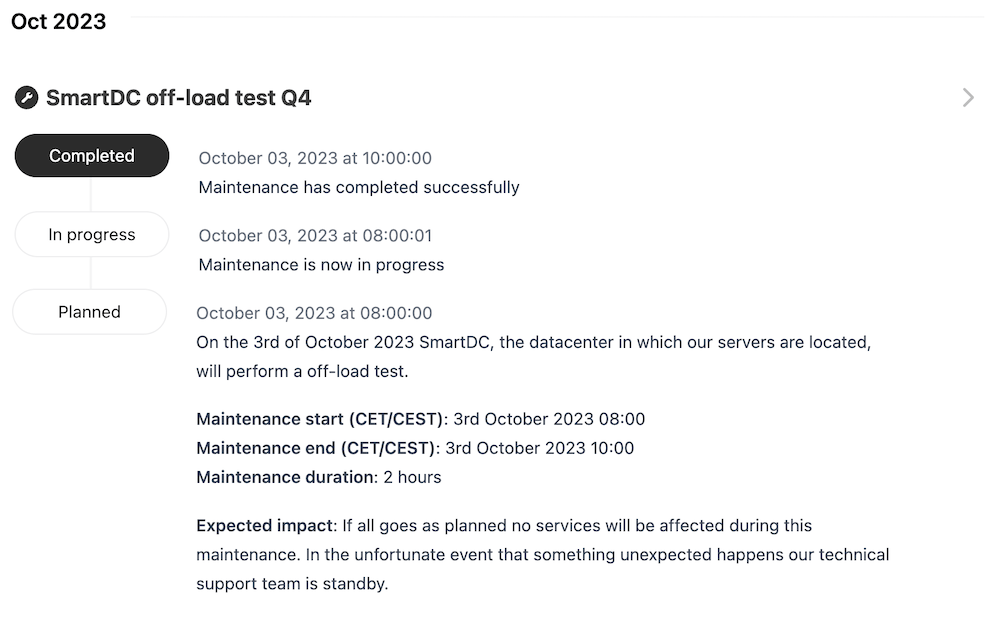
Task: Click the bold Maintenance end (CET/CEST) label
Action: click(316, 448)
